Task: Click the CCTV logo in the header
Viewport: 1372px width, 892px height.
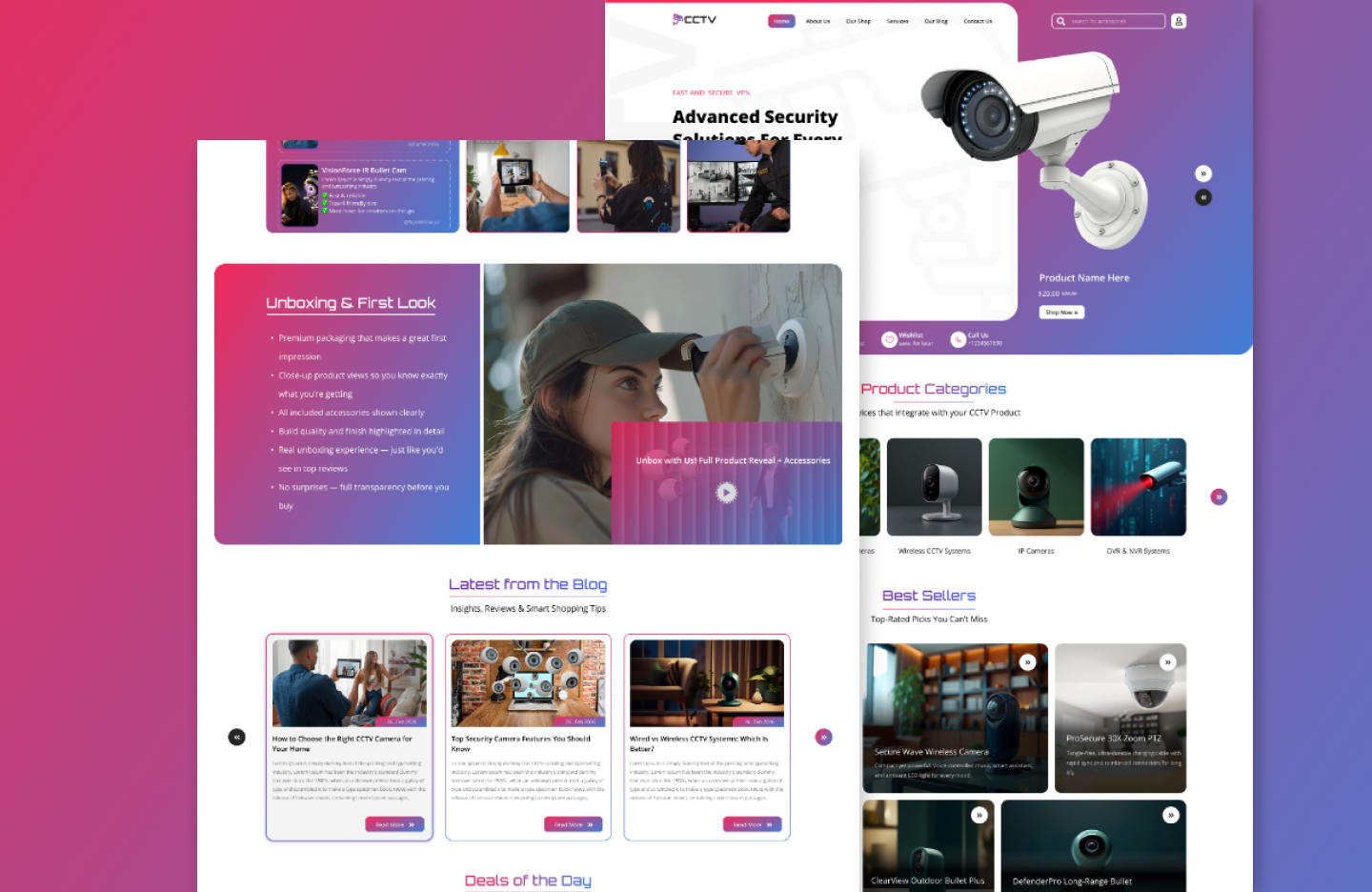Action: tap(695, 19)
